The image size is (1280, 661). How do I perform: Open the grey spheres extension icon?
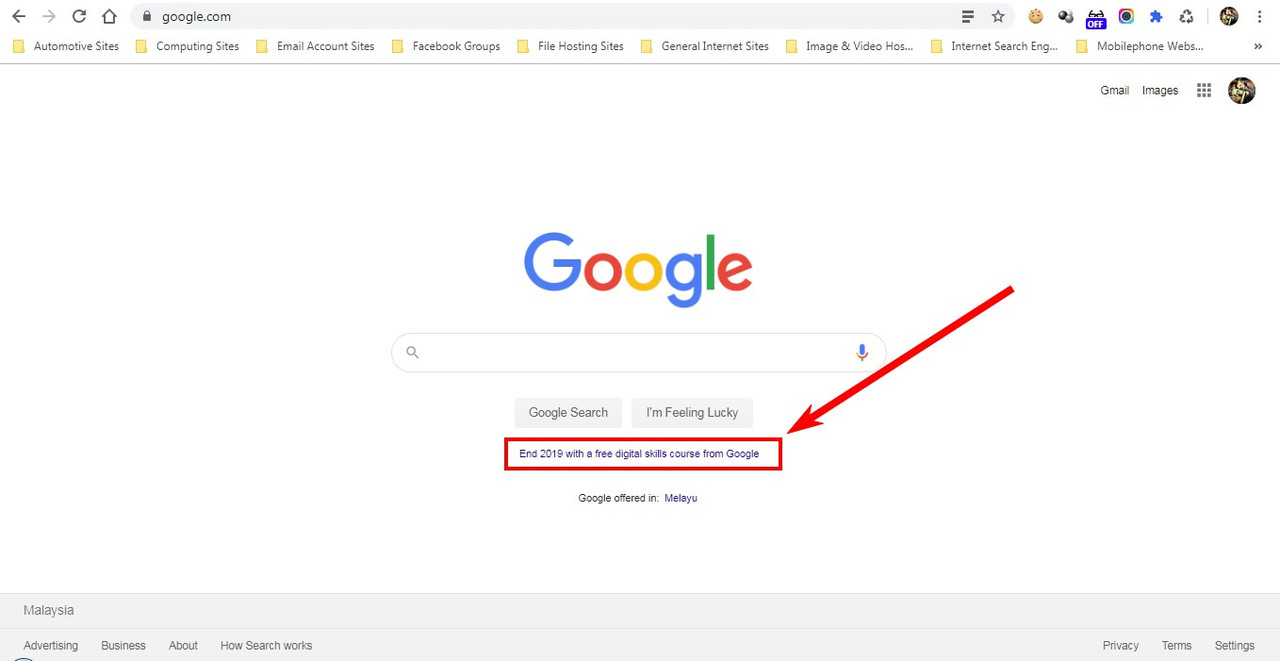1066,16
